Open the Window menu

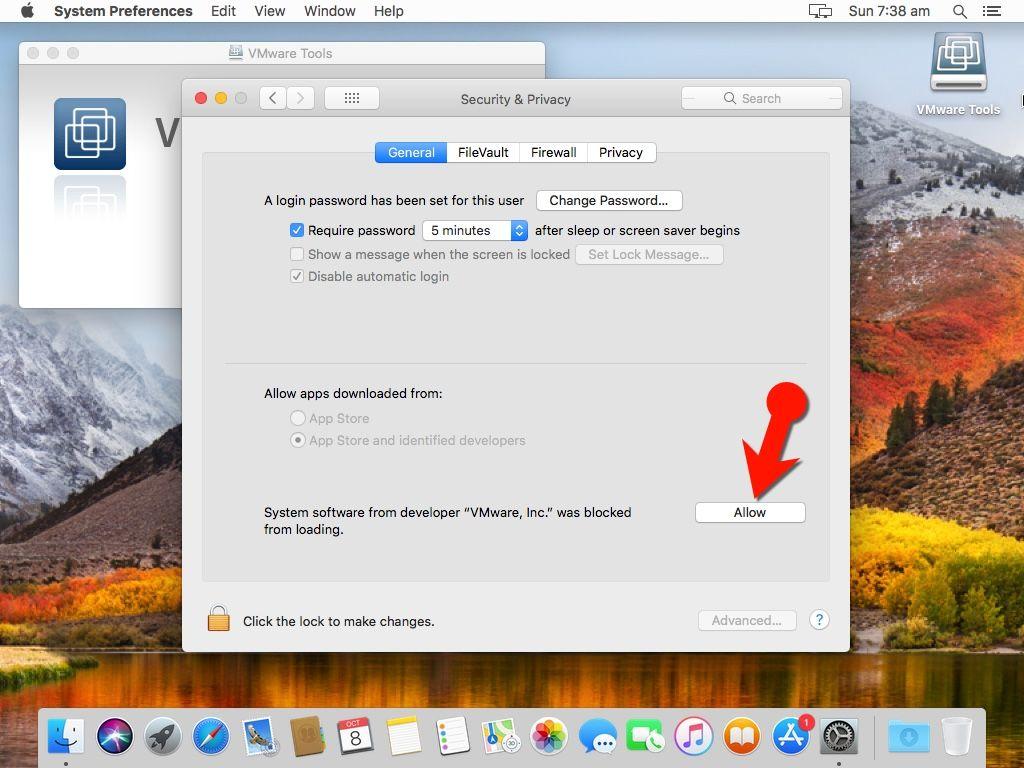click(x=330, y=11)
